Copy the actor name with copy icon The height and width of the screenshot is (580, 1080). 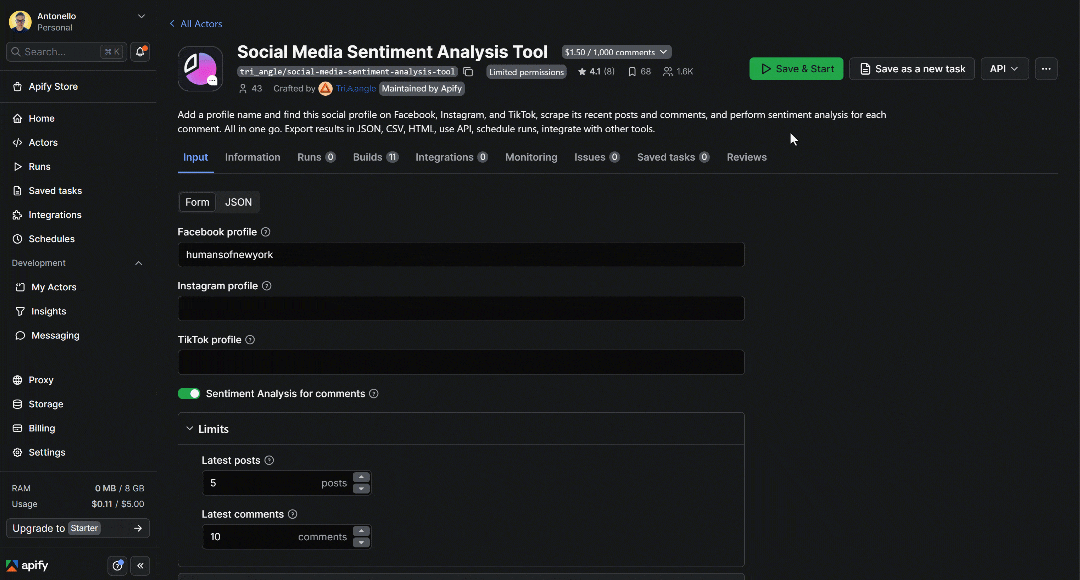pyautogui.click(x=468, y=72)
